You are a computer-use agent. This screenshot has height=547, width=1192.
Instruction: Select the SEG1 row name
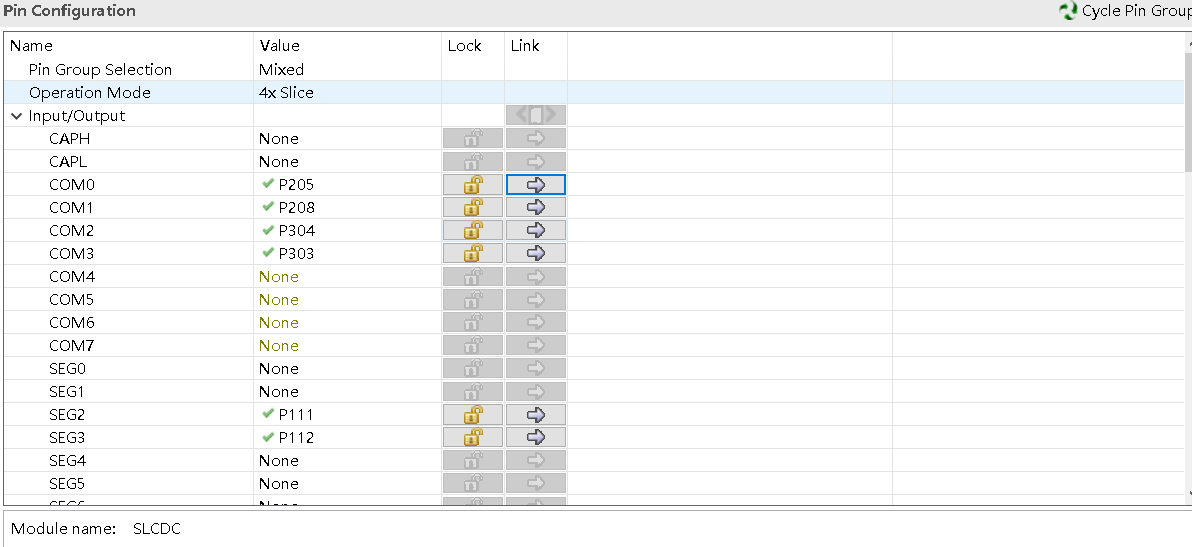click(x=67, y=391)
